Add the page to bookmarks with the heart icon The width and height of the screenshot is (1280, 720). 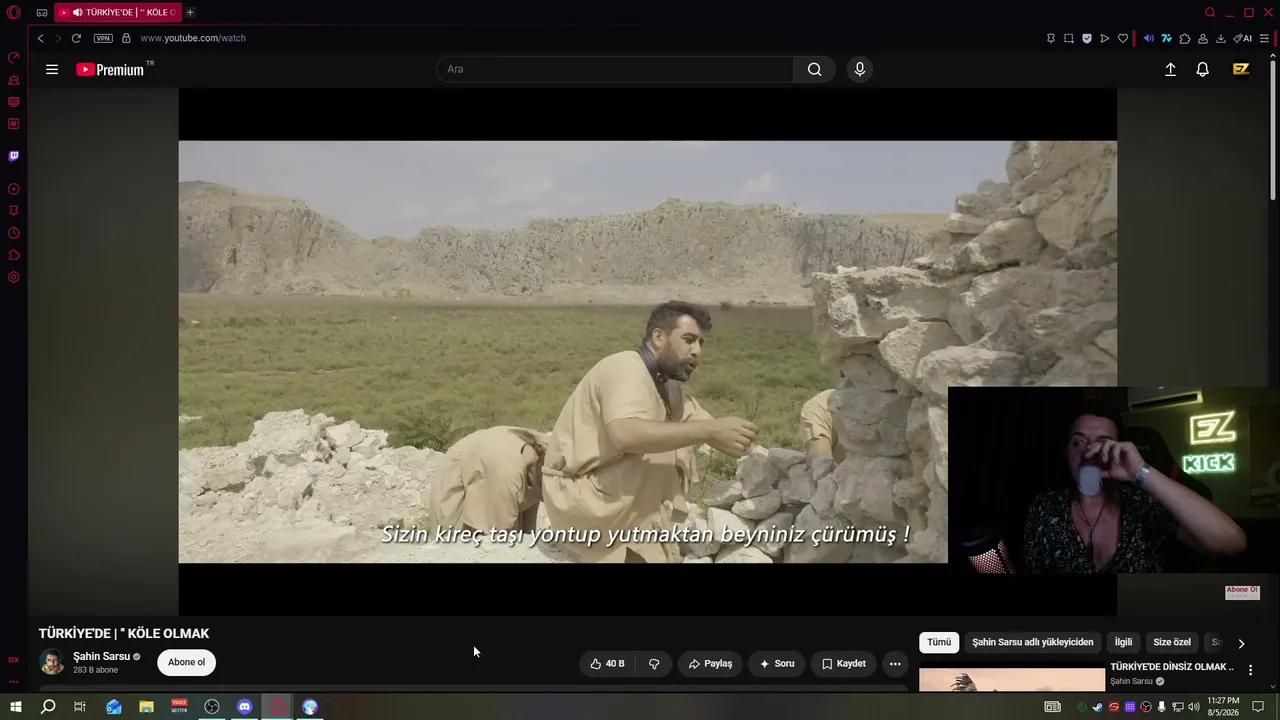1123,38
